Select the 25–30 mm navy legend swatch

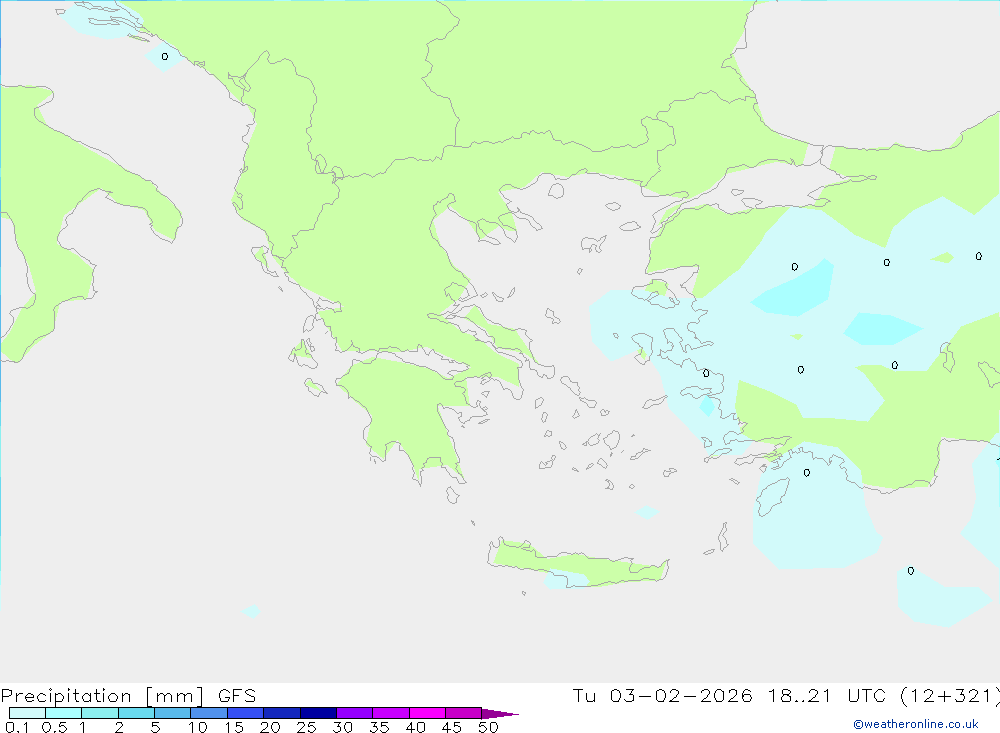click(318, 713)
